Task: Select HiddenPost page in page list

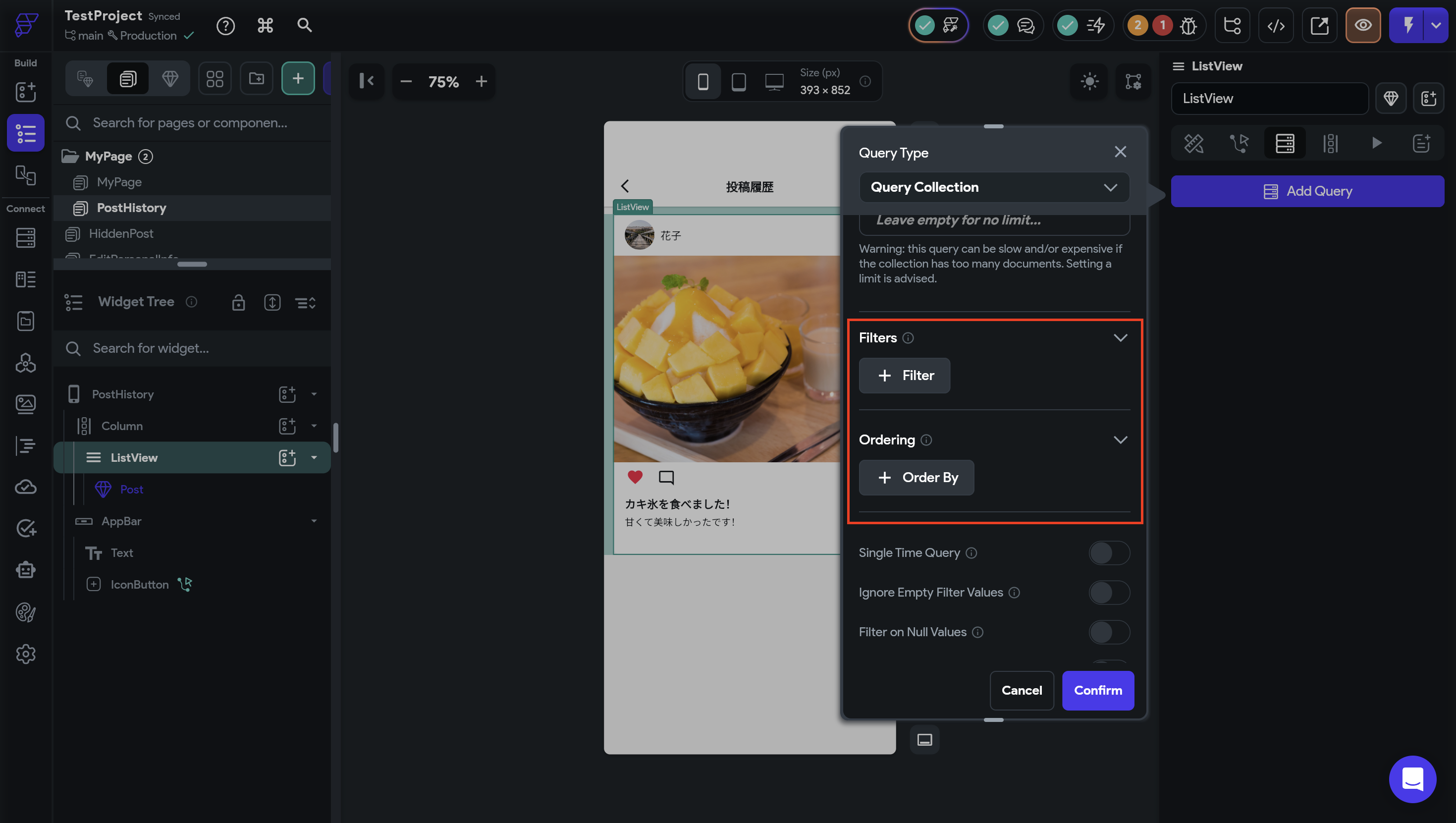Action: [121, 233]
